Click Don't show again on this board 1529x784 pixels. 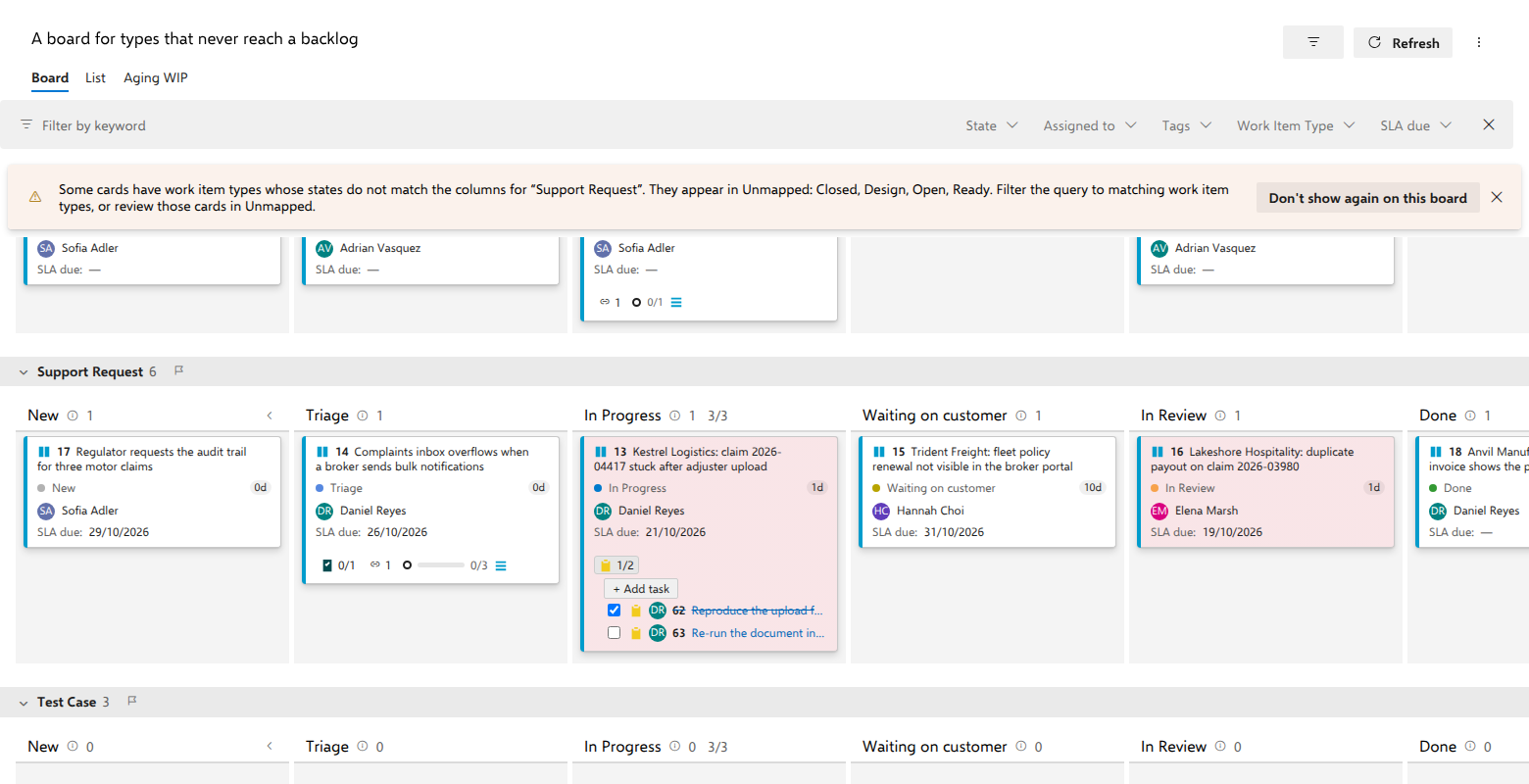click(1368, 198)
